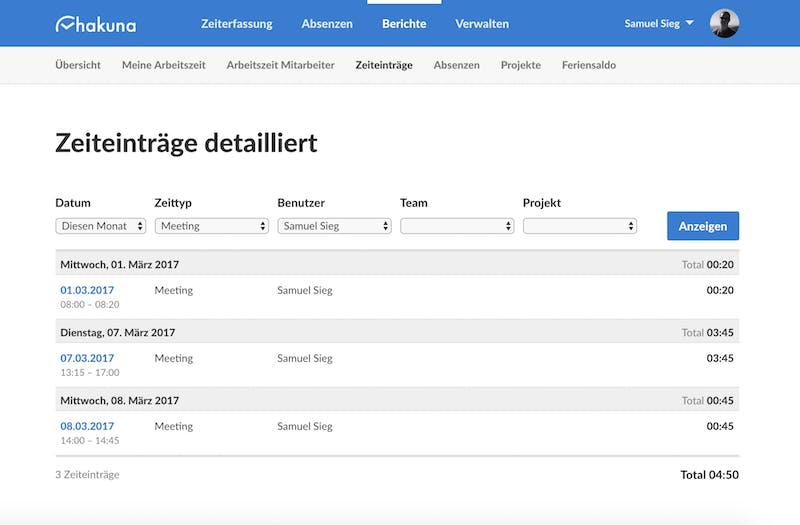The width and height of the screenshot is (800, 525).
Task: Click the 3 Zeiteinträge count text
Action: pyautogui.click(x=87, y=474)
